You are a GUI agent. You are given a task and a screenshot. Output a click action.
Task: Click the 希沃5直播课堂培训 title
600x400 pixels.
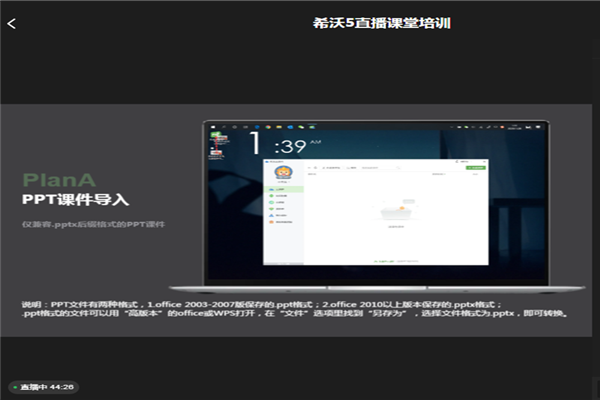[x=382, y=23]
